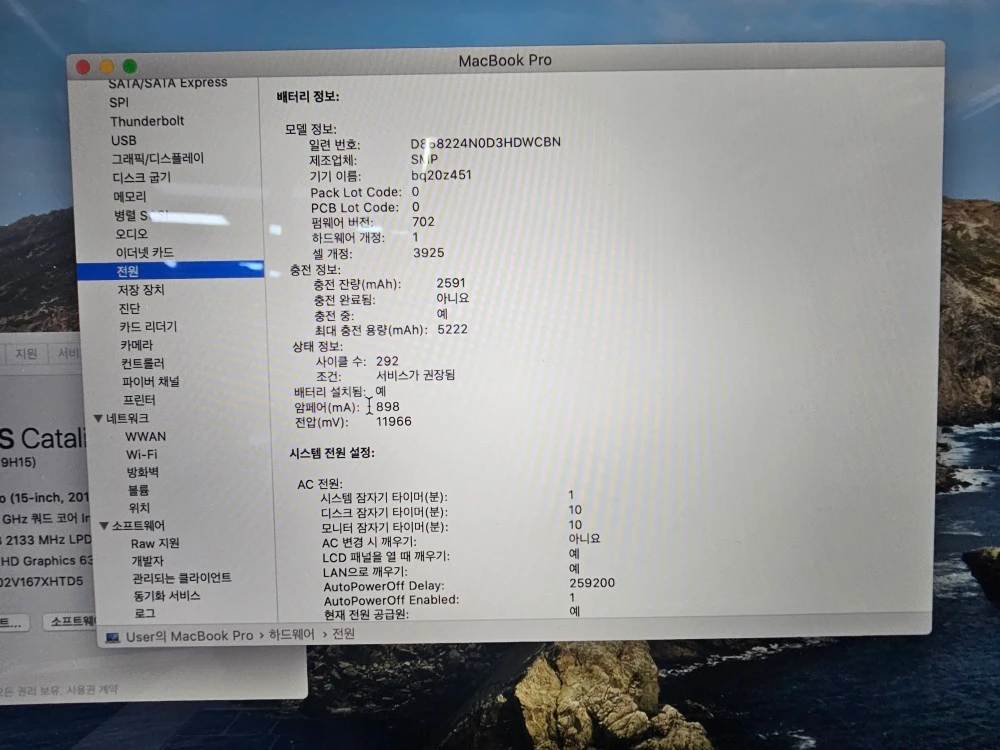Image resolution: width=1000 pixels, height=750 pixels.
Task: Select Raw 지원 under 소프트웨어
Action: coord(155,543)
